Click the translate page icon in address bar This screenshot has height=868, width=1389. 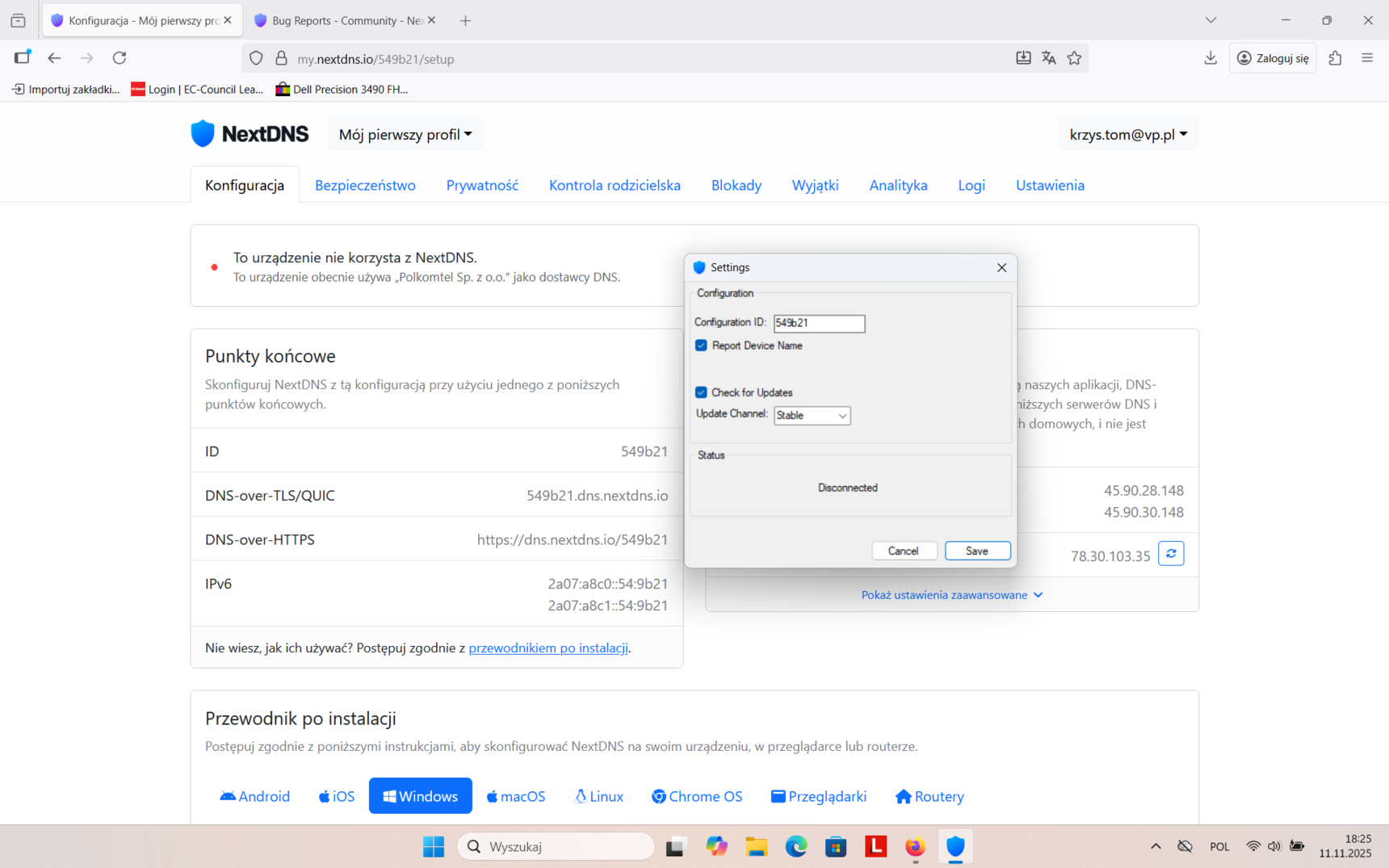tap(1048, 58)
